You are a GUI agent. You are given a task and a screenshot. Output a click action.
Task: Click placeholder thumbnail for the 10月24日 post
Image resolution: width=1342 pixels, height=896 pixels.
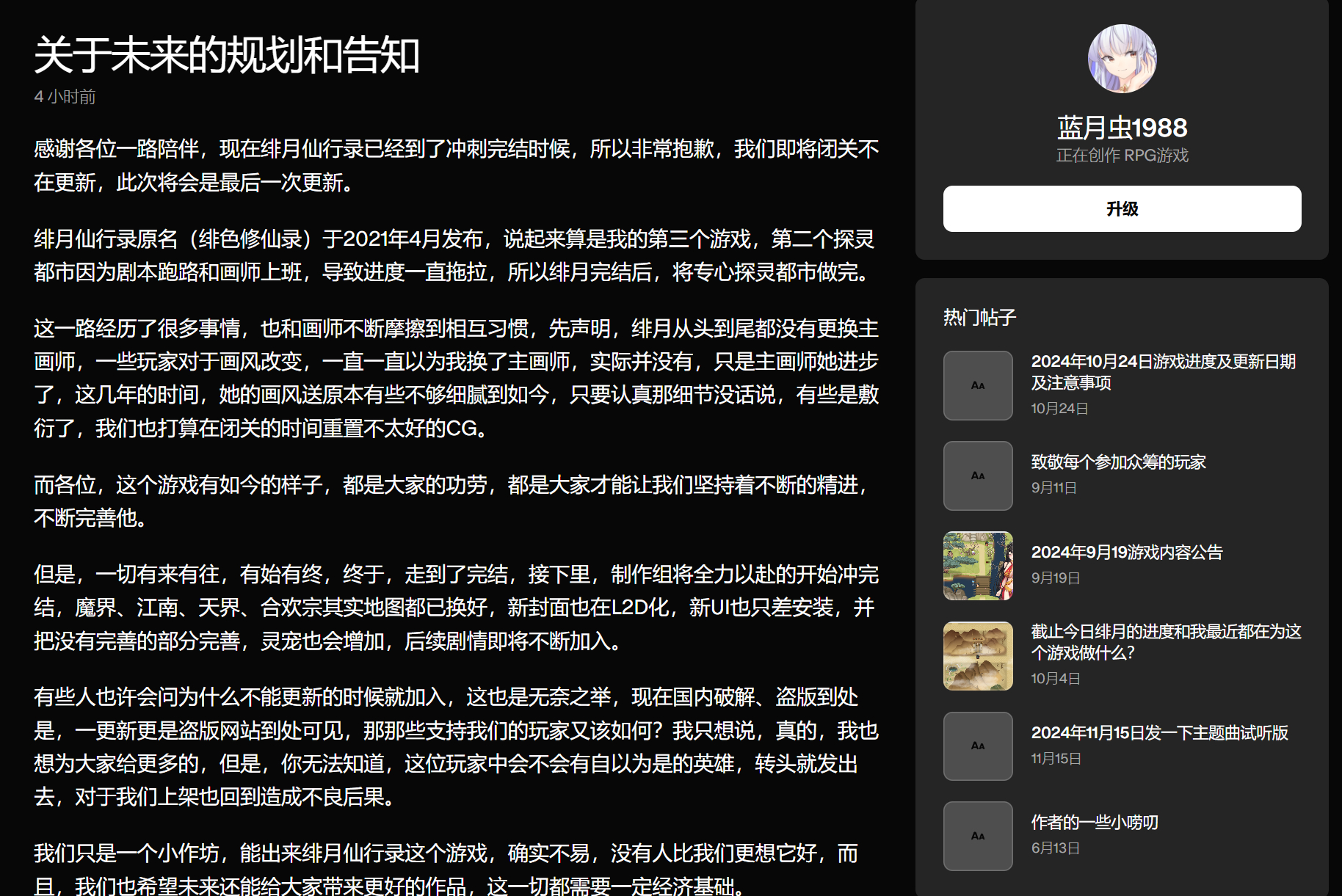pos(978,385)
